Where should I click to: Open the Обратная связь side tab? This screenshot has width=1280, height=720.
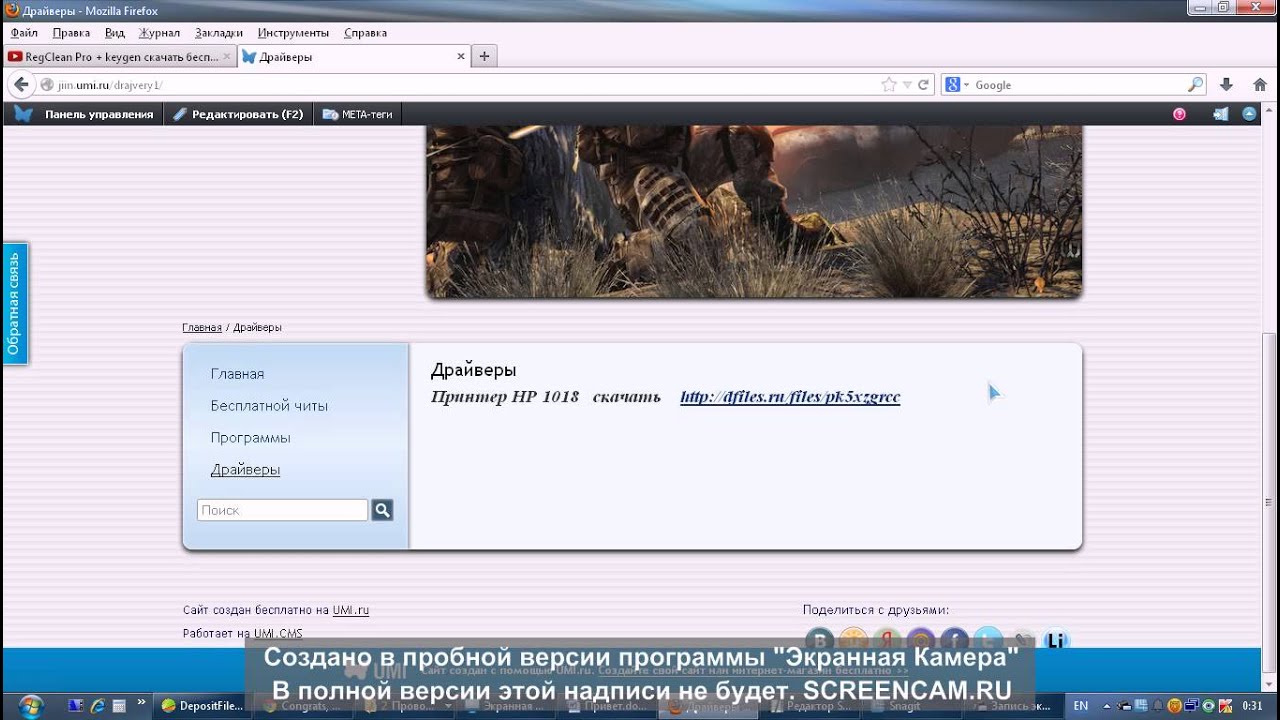(x=14, y=304)
